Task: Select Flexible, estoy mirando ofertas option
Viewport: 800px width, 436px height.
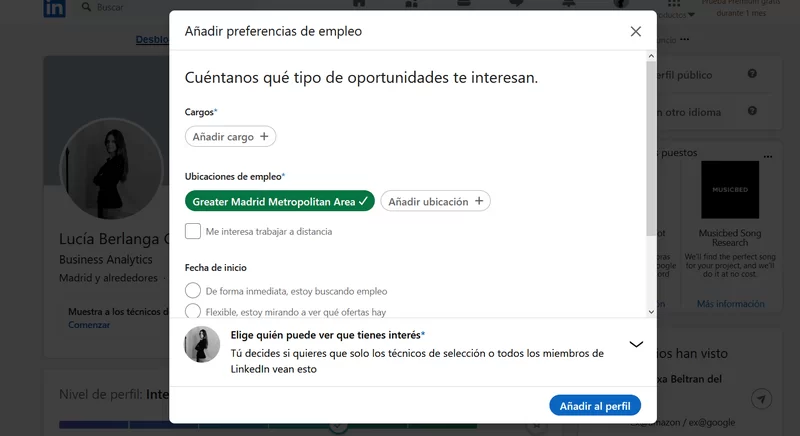Action: click(193, 311)
